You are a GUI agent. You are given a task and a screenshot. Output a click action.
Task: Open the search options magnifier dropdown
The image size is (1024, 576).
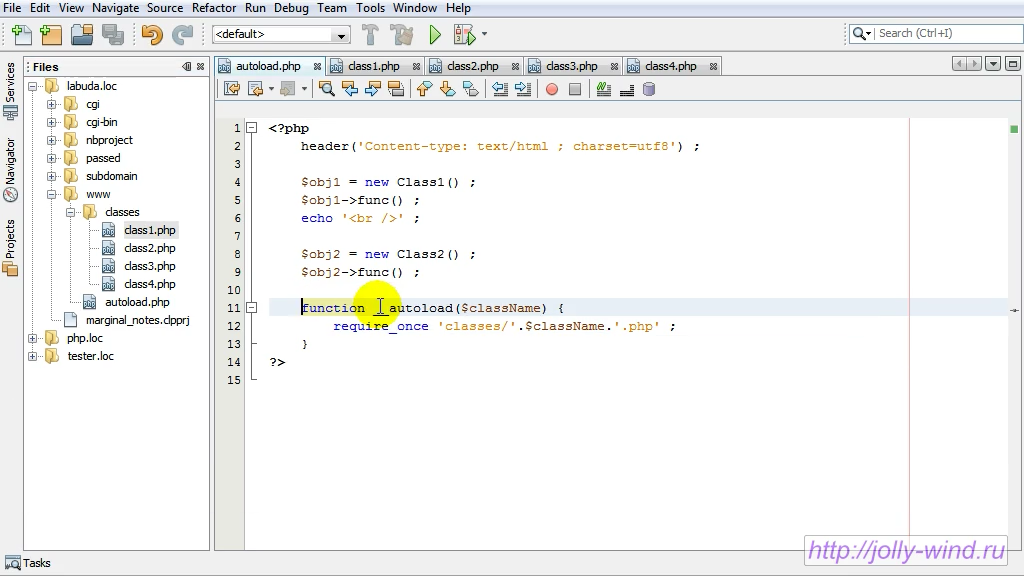861,33
